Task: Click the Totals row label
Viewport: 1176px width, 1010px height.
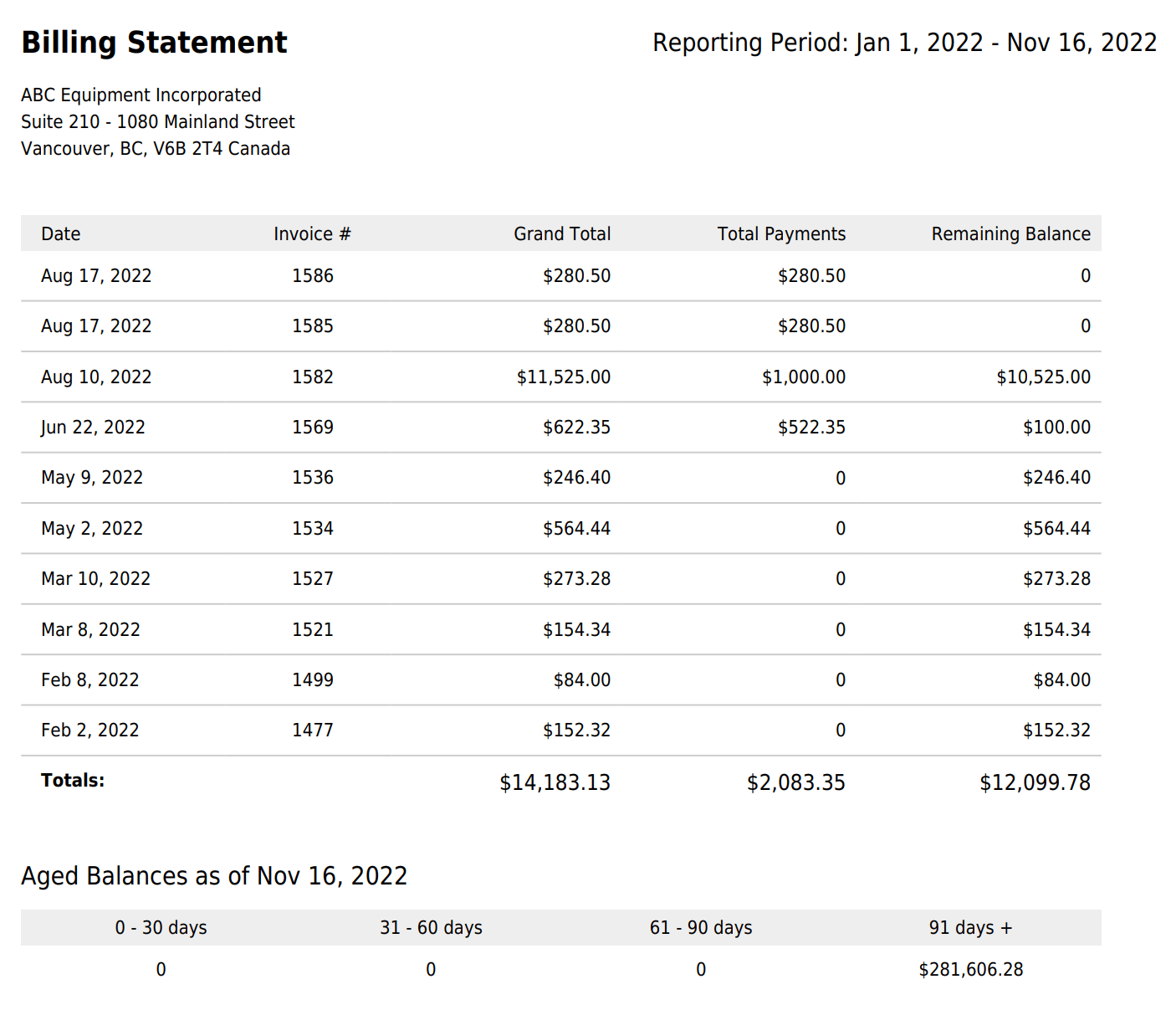Action: (x=73, y=781)
